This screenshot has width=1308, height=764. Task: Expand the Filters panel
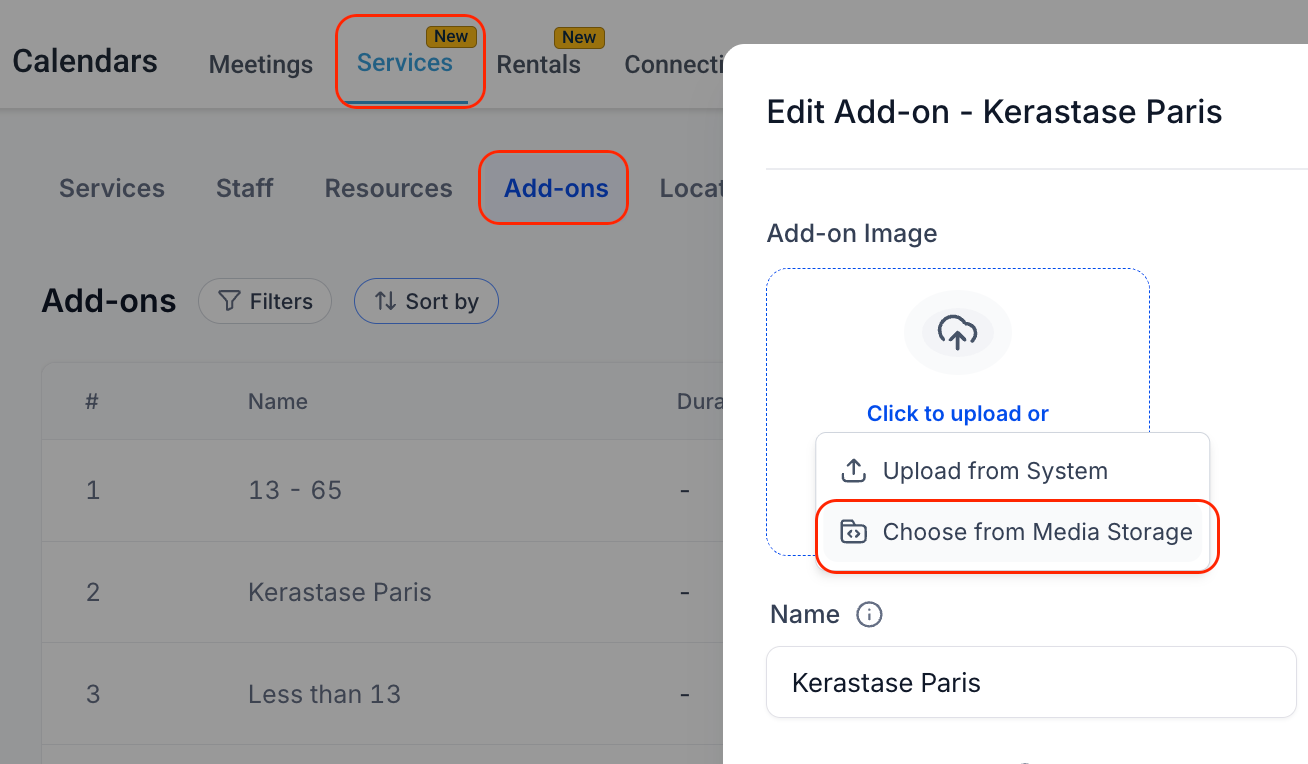[x=264, y=301]
